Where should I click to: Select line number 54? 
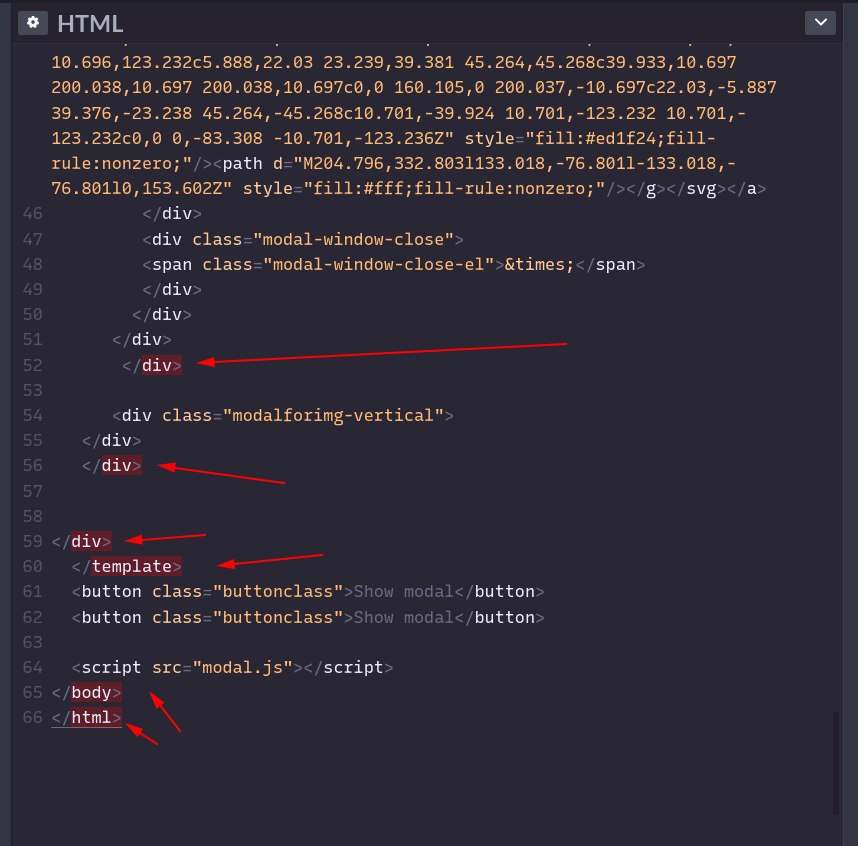coord(32,415)
